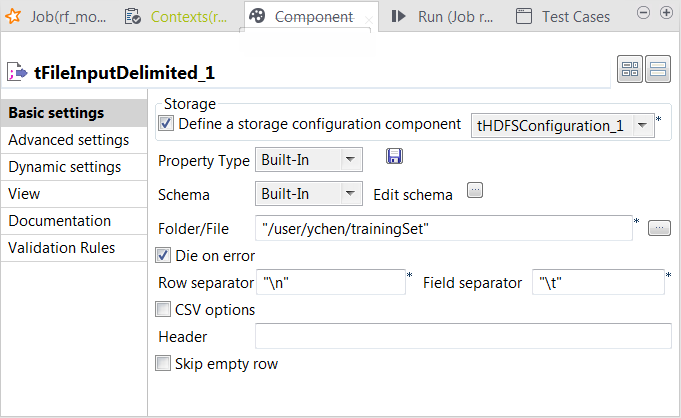
Task: Expand the Schema Built-In dropdown
Action: point(349,194)
